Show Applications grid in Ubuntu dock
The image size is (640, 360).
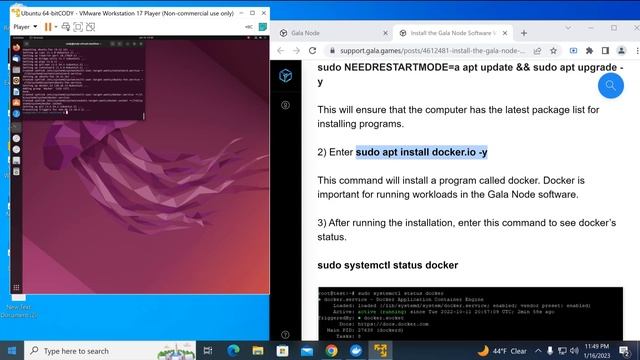[x=16, y=287]
